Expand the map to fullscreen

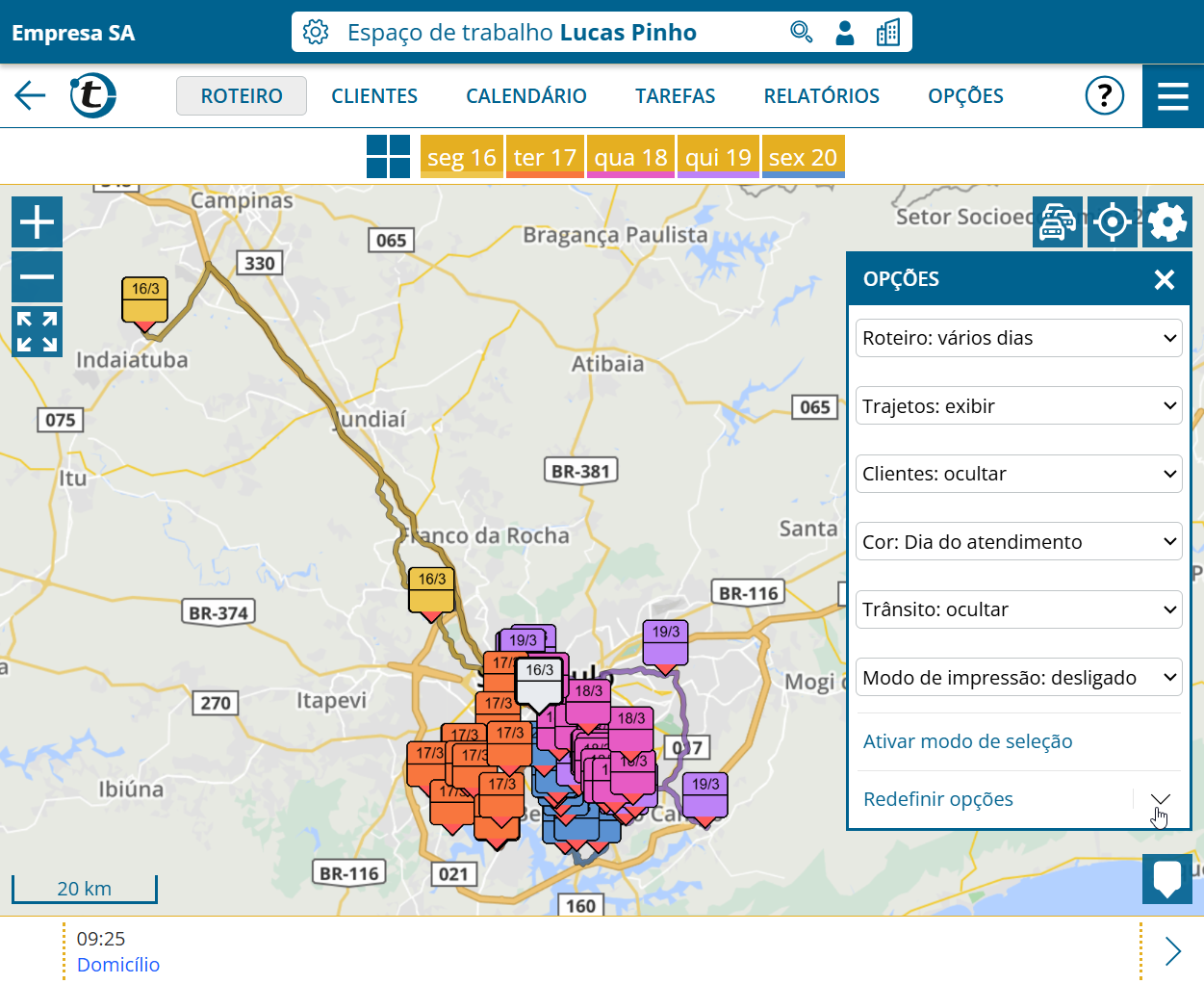(x=37, y=331)
